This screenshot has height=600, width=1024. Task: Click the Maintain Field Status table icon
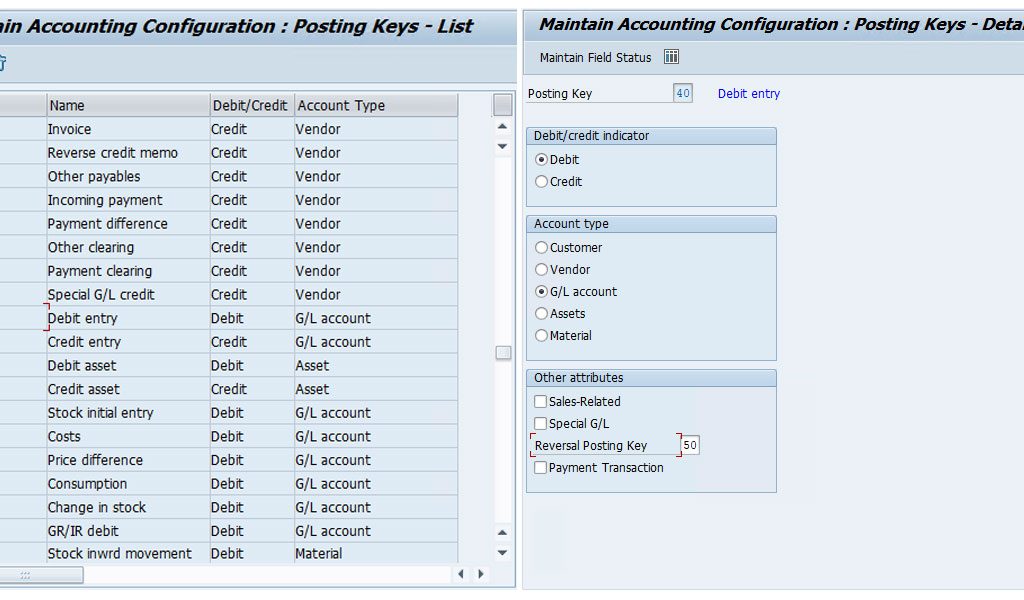point(671,57)
